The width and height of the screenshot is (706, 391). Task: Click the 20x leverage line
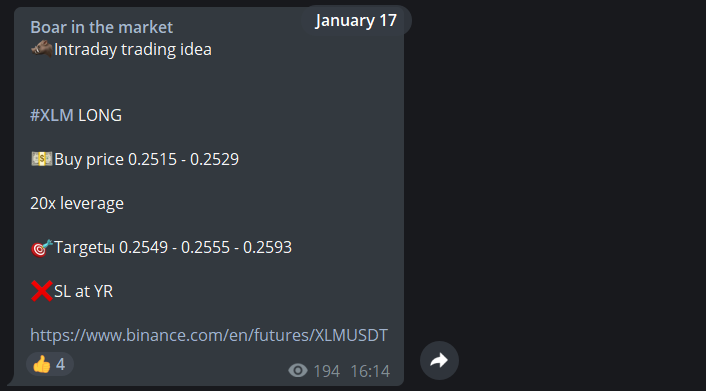click(77, 203)
